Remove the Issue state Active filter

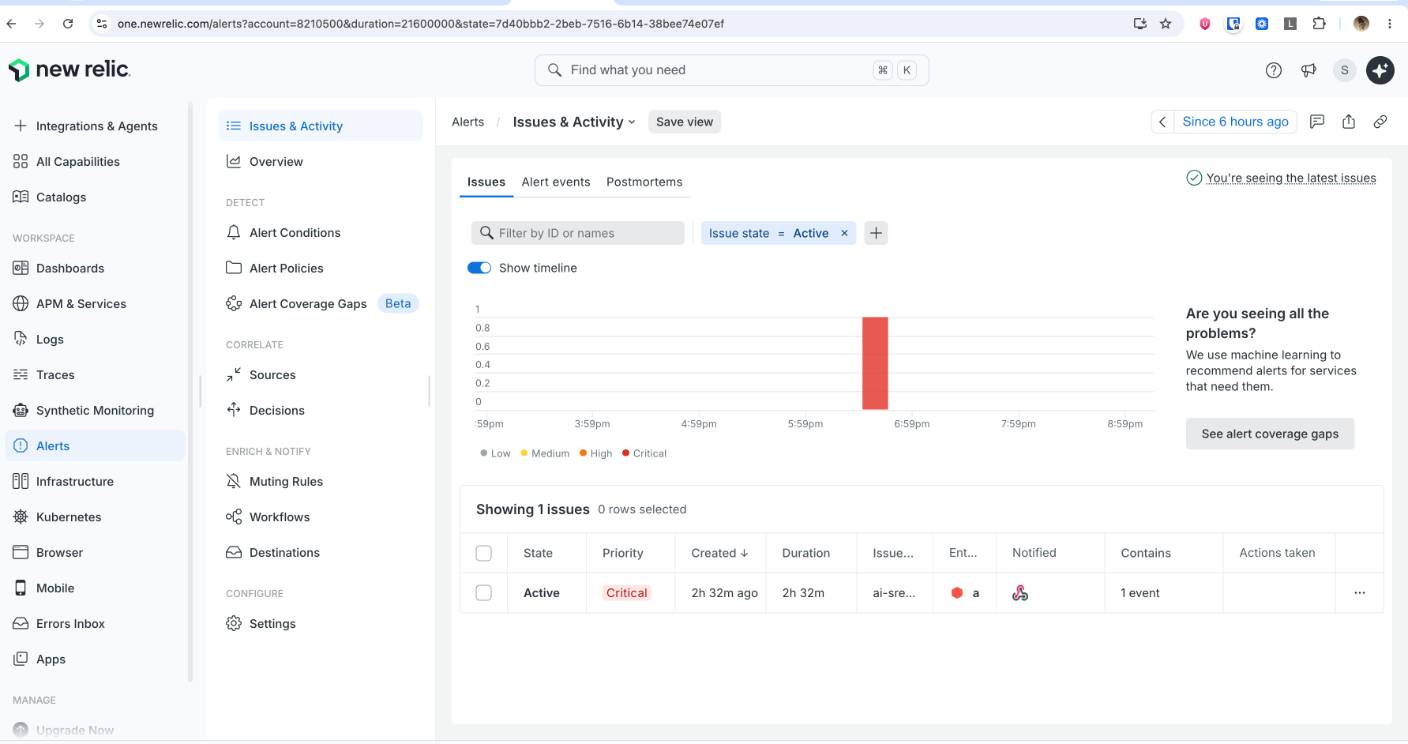pos(844,233)
